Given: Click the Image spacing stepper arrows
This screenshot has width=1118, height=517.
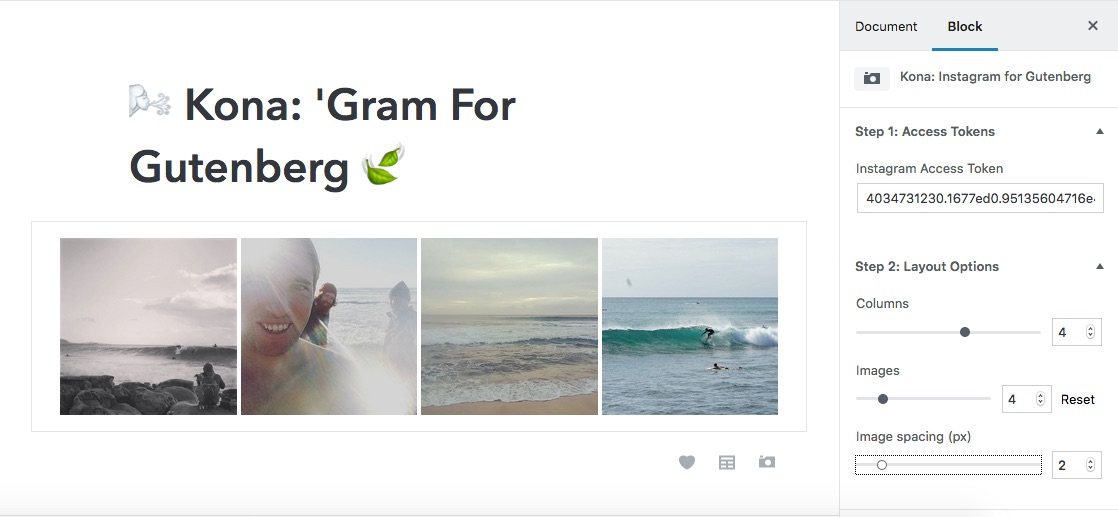Looking at the screenshot, I should pyautogui.click(x=1090, y=465).
